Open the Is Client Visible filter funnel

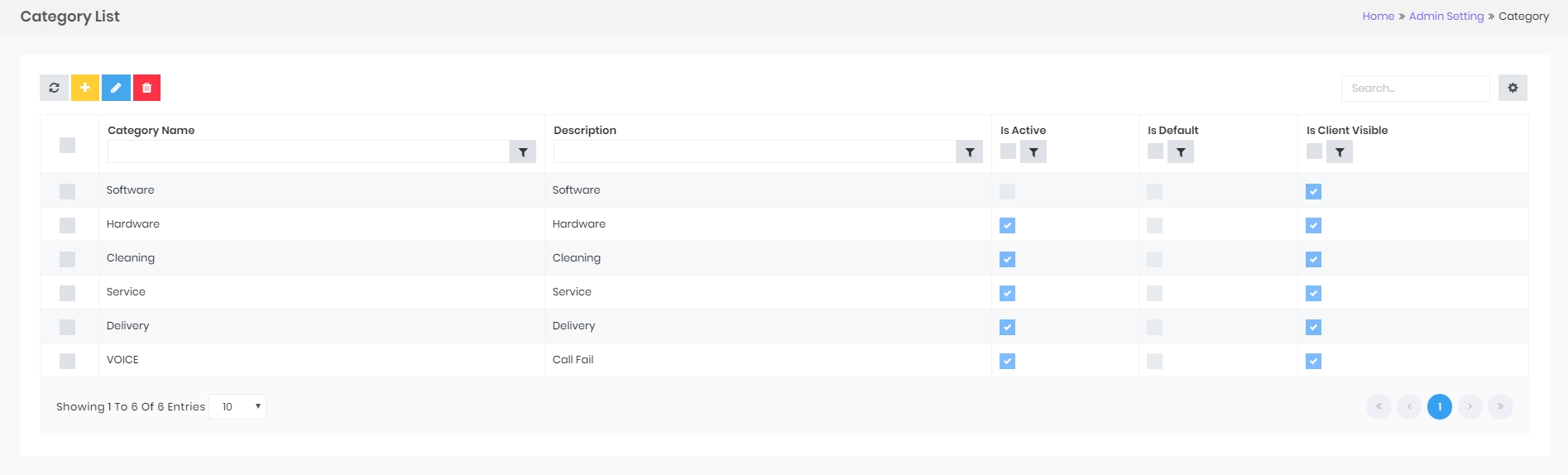point(1340,152)
